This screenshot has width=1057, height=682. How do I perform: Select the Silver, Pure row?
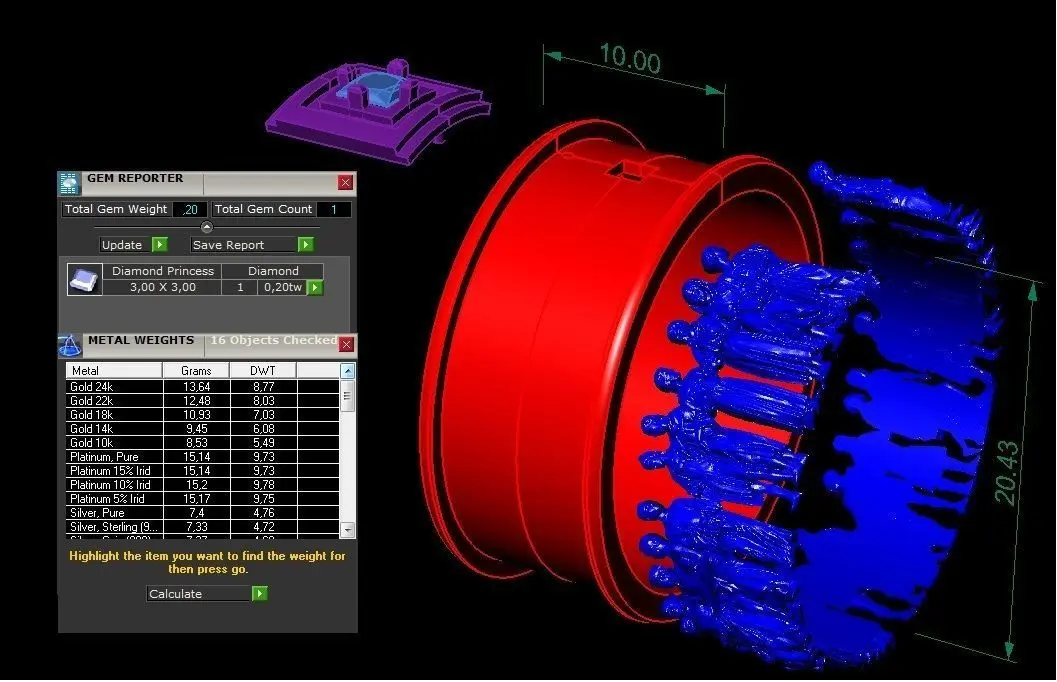202,513
